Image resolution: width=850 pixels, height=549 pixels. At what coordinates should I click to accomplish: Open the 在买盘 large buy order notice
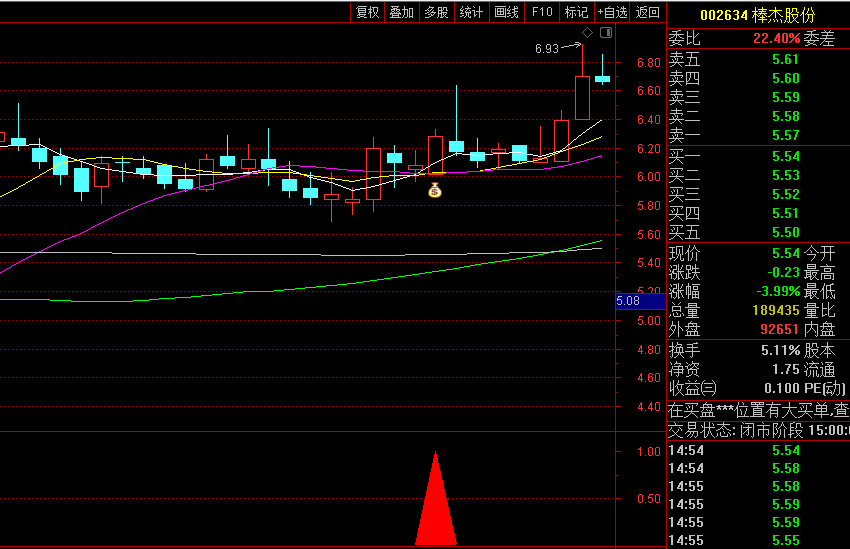pos(758,410)
